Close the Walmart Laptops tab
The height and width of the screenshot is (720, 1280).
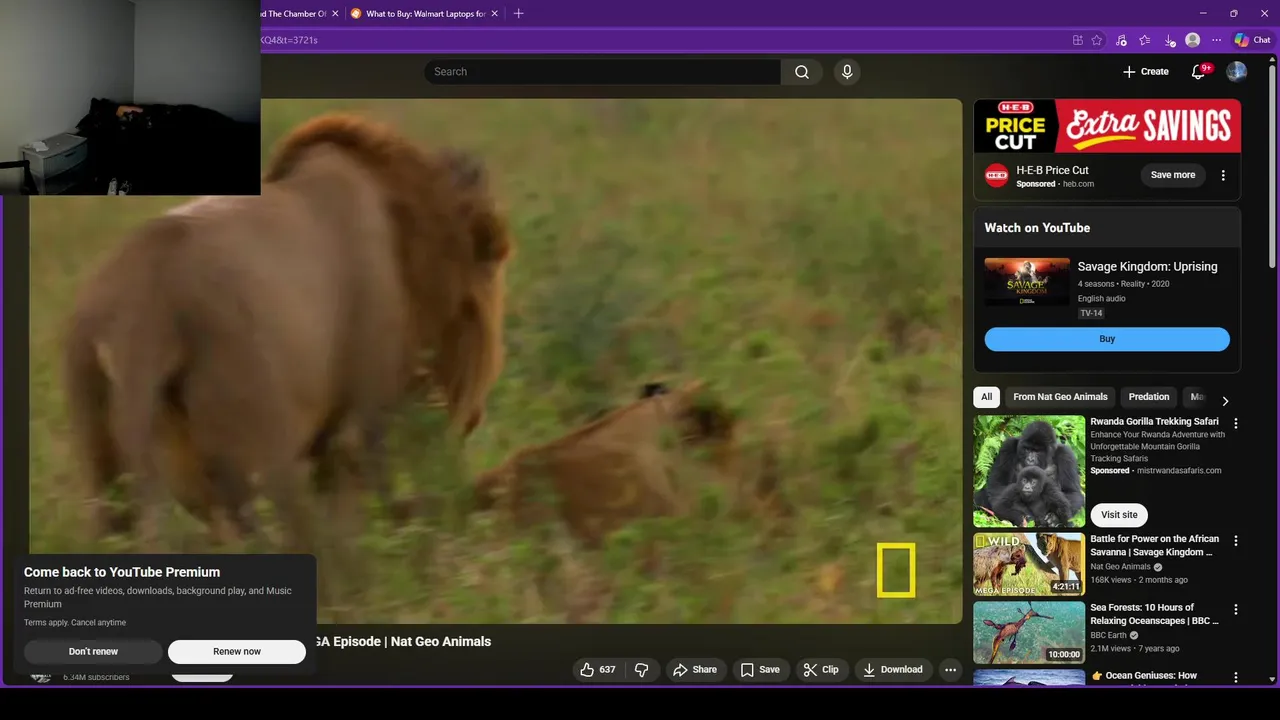tap(495, 14)
